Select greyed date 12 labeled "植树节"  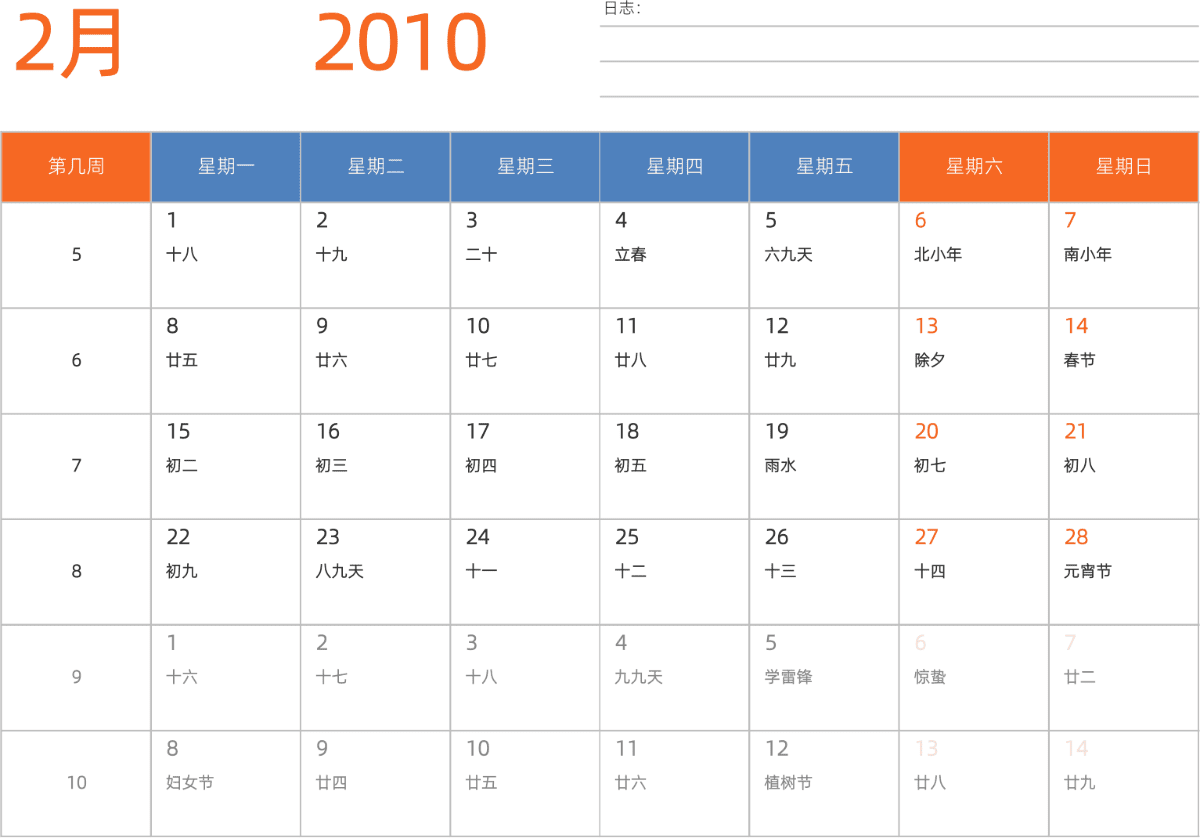(824, 783)
